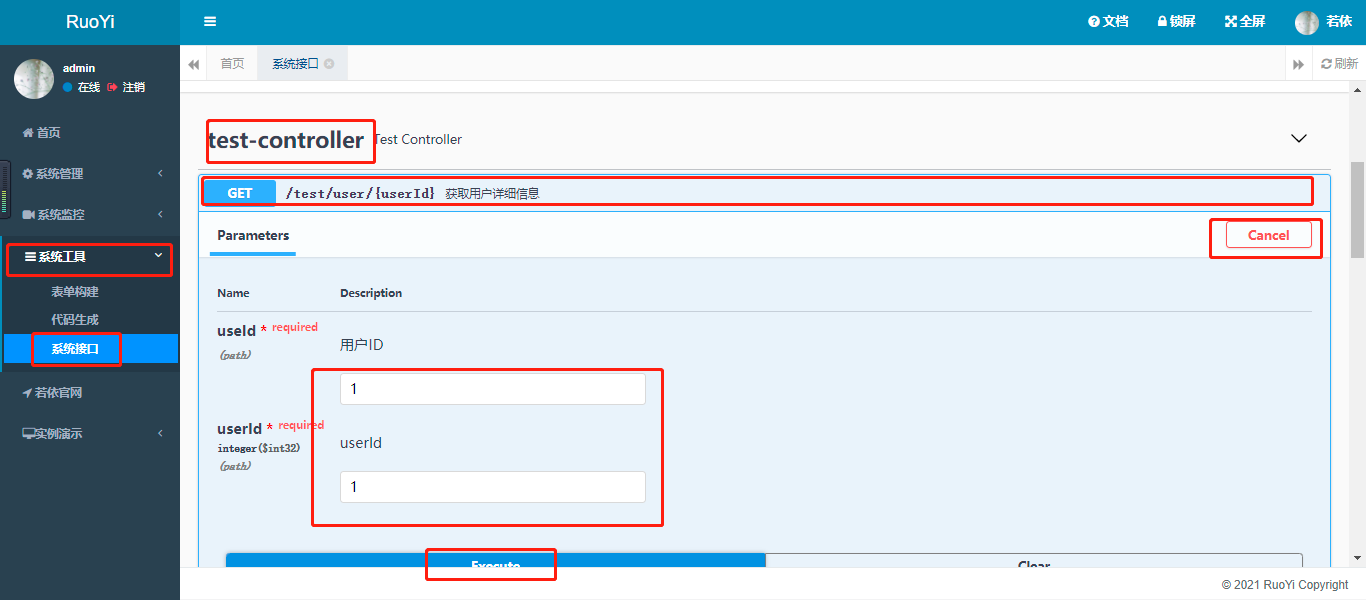
Task: Click the scrollbar down arrow
Action: 1357,558
